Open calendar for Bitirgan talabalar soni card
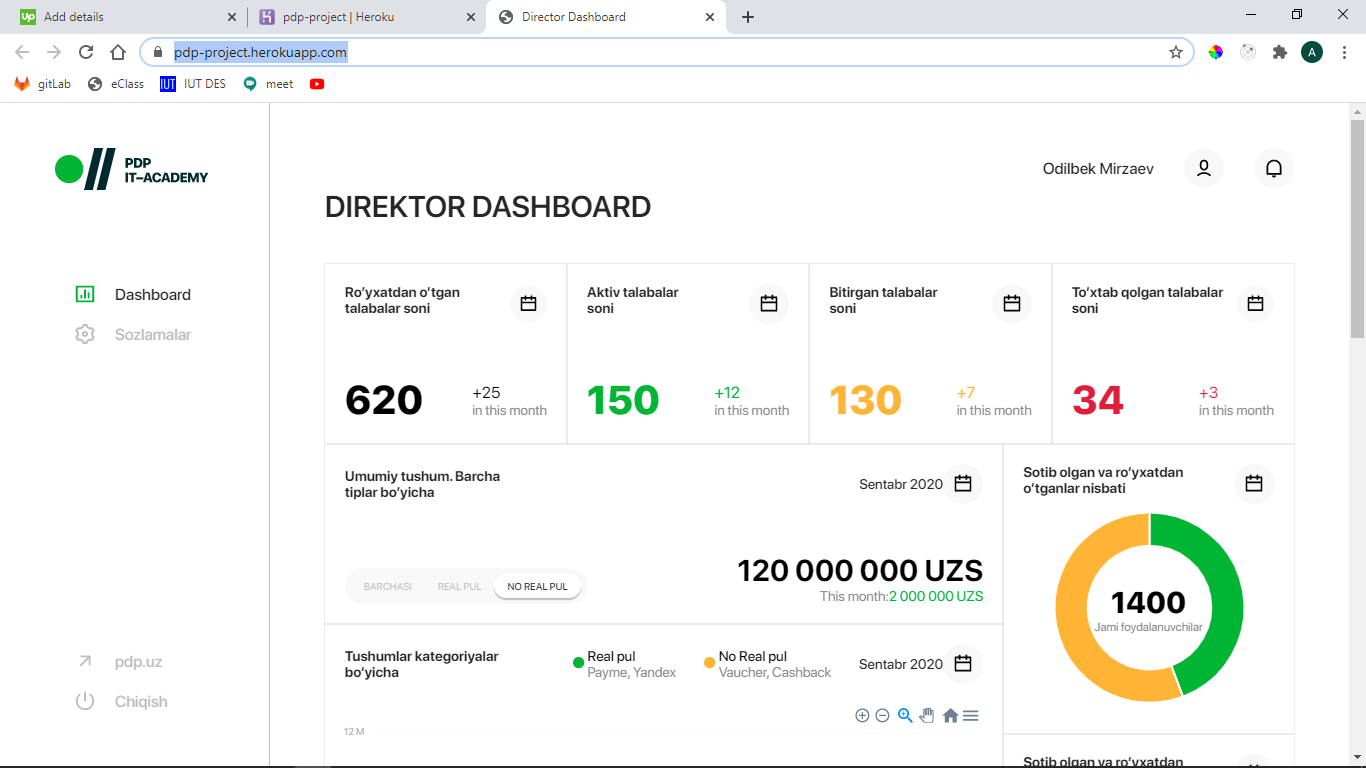Viewport: 1366px width, 768px height. click(1012, 303)
